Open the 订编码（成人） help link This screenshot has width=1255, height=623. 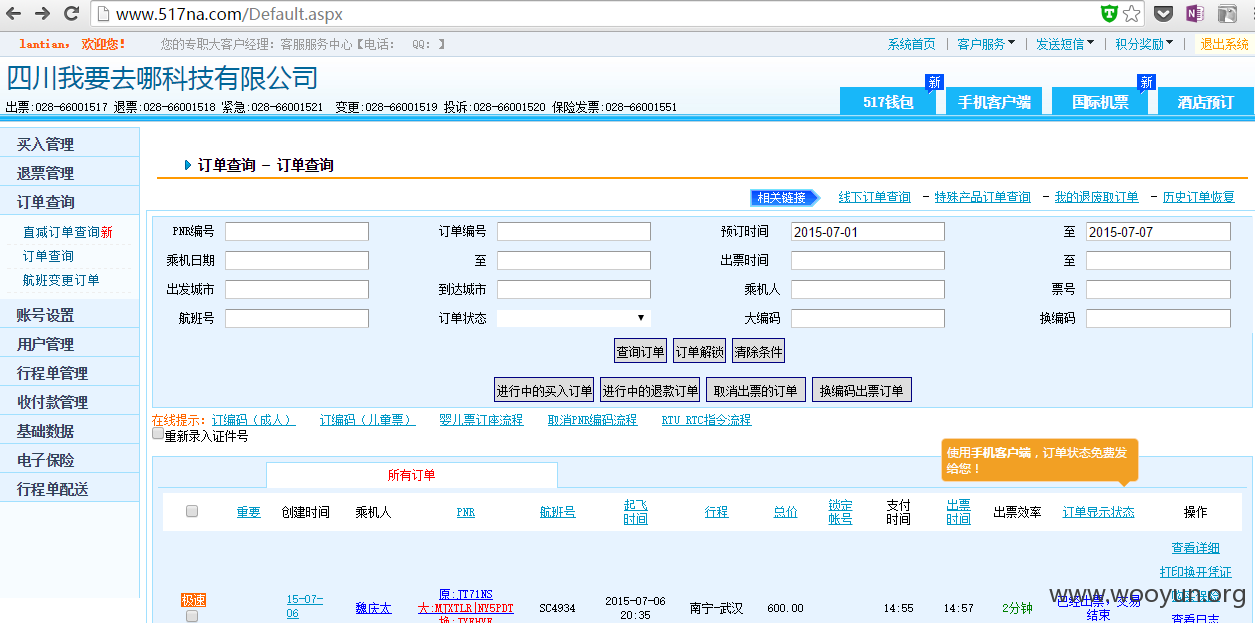tap(254, 420)
